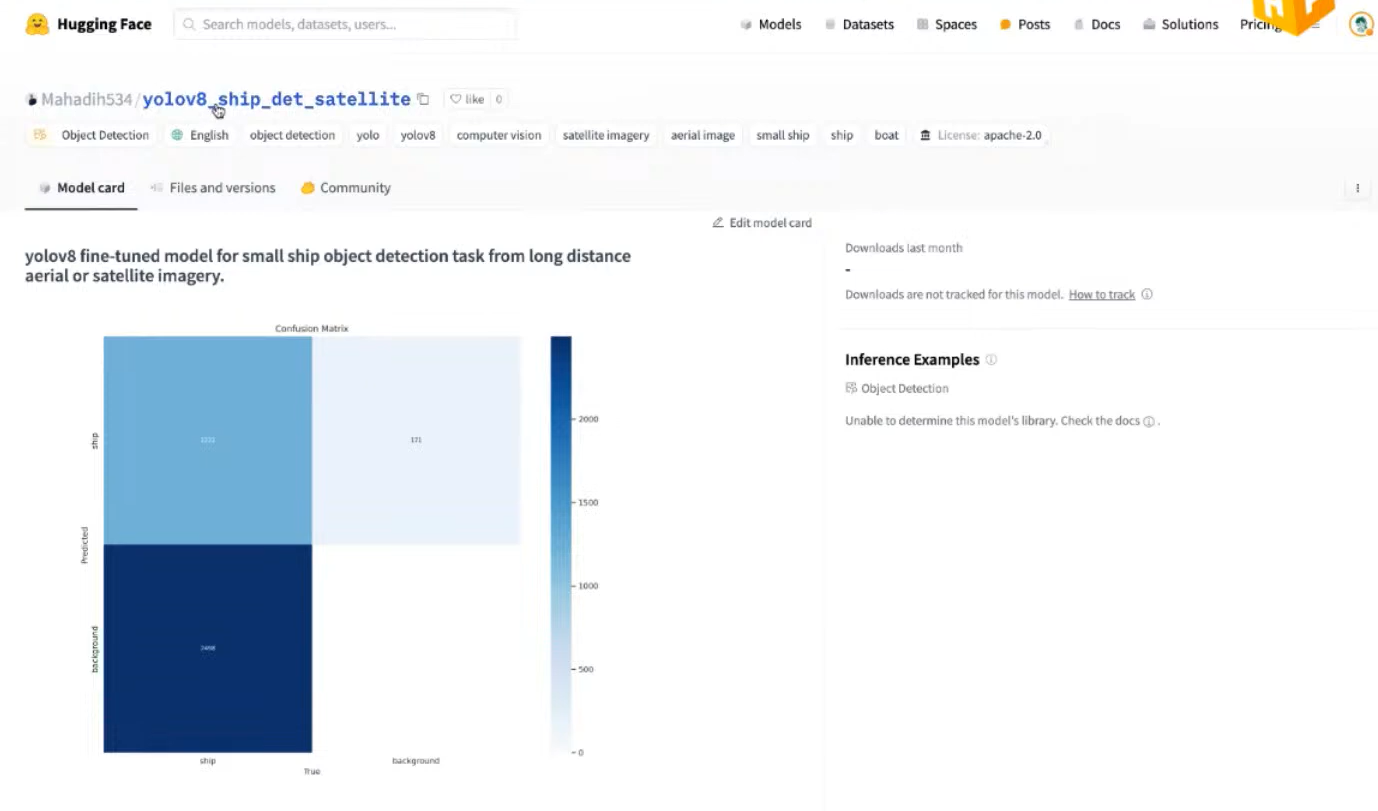Screen dimensions: 1378x811
Task: Click the satellite imagery tag
Action: [606, 135]
